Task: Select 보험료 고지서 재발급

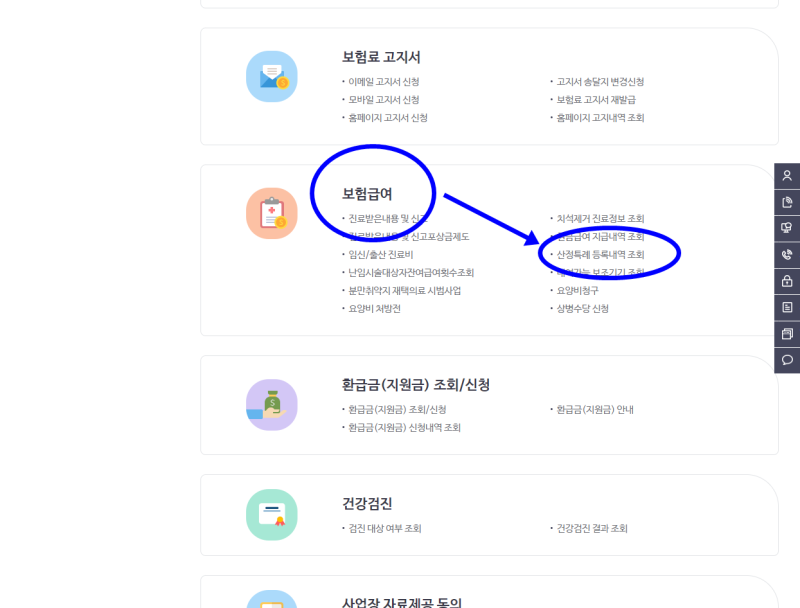Action: coord(596,100)
